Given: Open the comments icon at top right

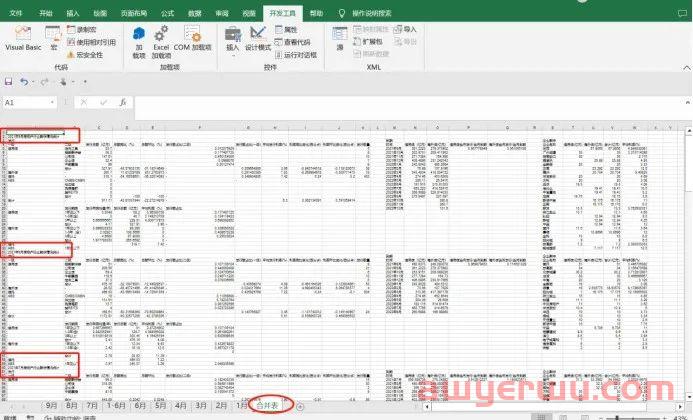Looking at the screenshot, I should coord(682,13).
